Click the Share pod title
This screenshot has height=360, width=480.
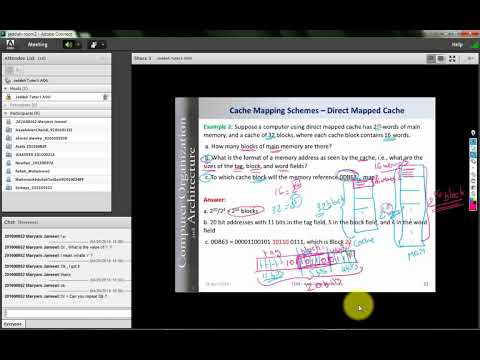pyautogui.click(x=143, y=58)
